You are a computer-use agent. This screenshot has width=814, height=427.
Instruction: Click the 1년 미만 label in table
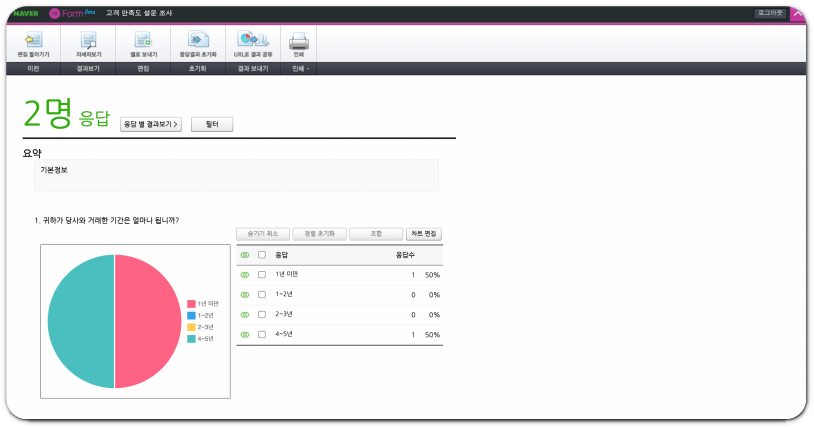[287, 274]
